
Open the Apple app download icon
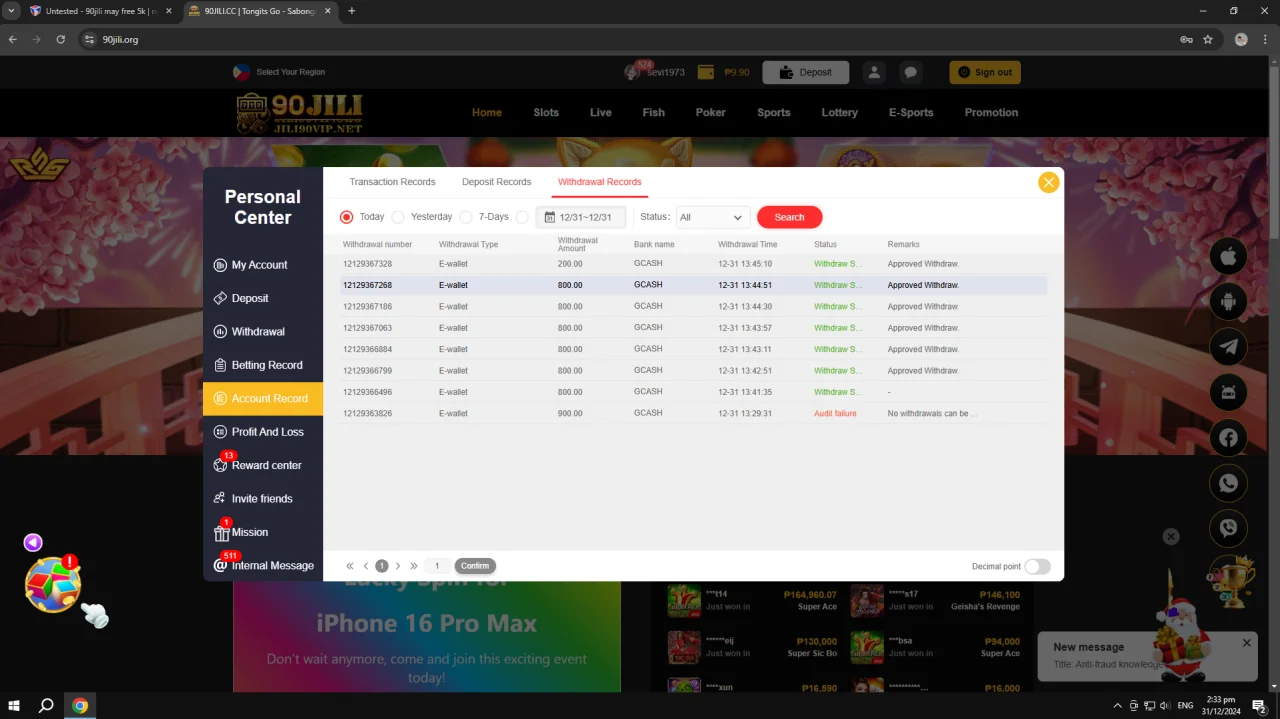click(x=1228, y=257)
